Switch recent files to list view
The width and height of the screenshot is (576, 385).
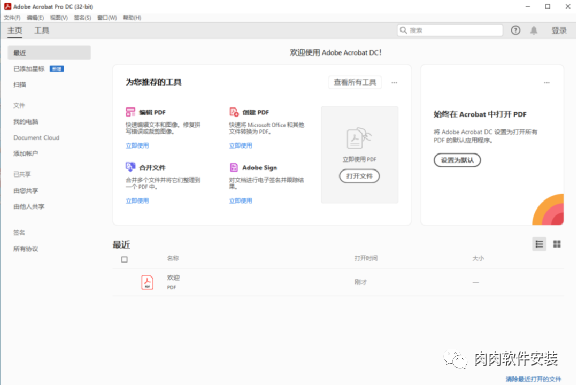pos(539,244)
